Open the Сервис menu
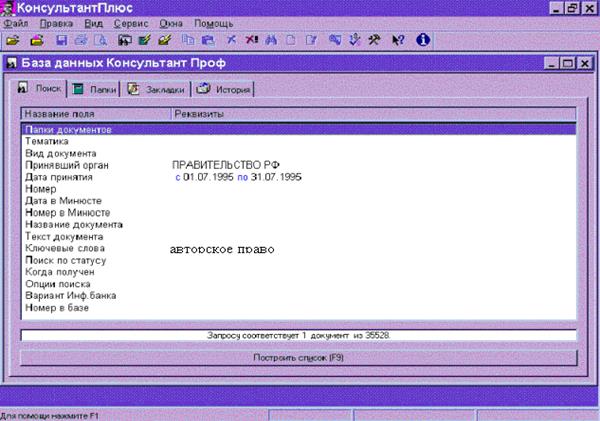Image resolution: width=600 pixels, height=421 pixels. coord(131,24)
